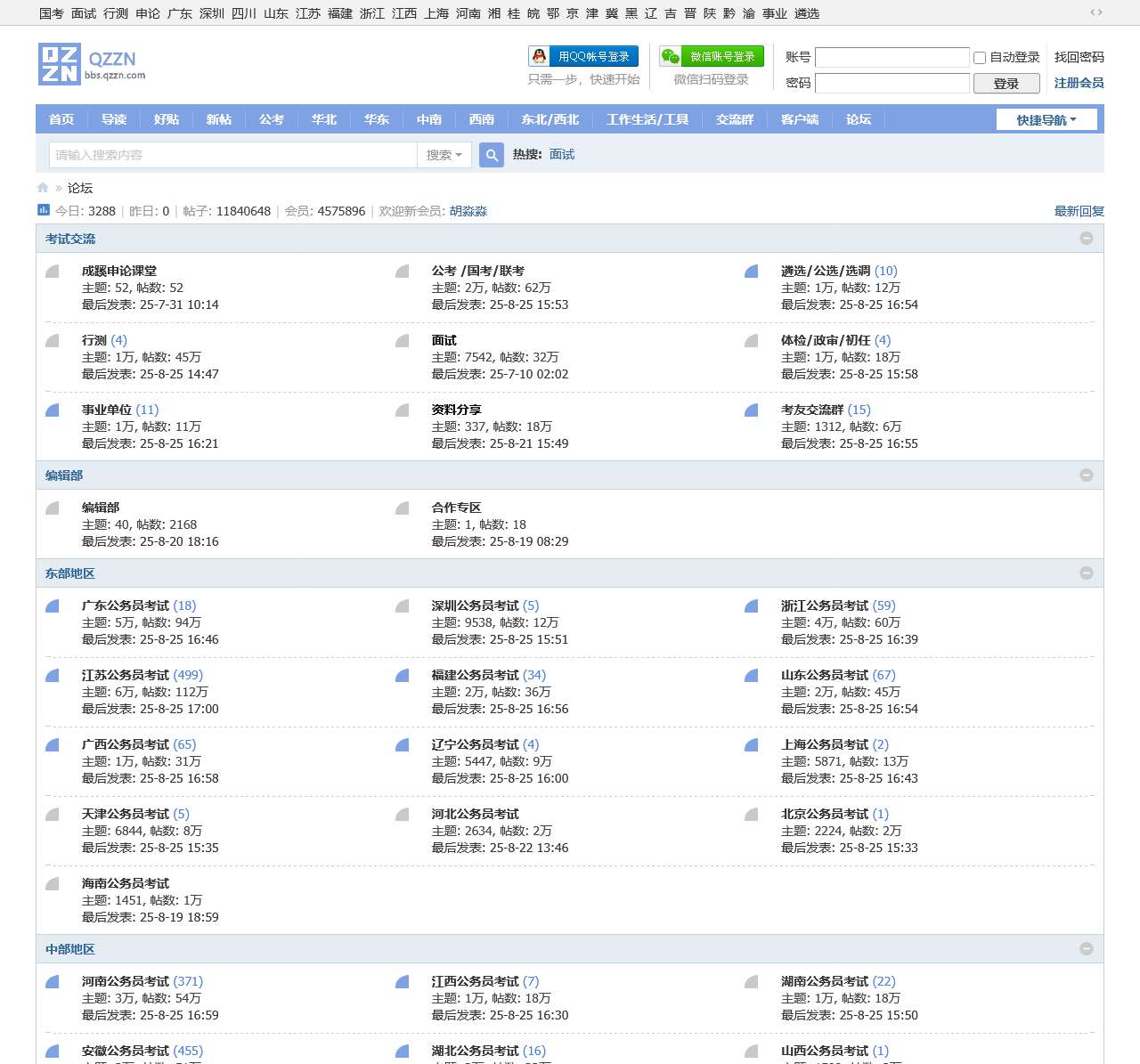This screenshot has height=1064, width=1140.
Task: Open the 快捷导航 dropdown
Action: 1046,119
